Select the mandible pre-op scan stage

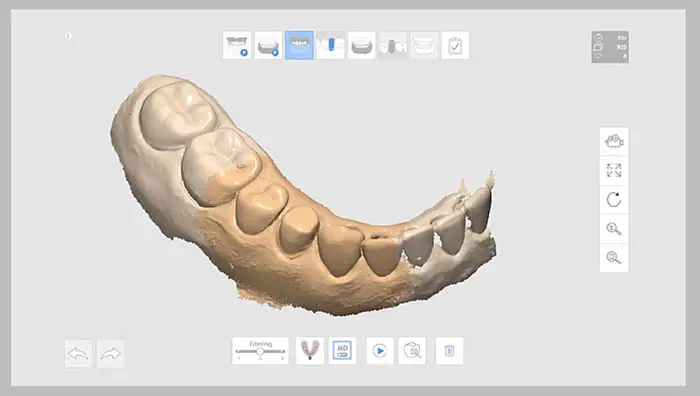[268, 45]
